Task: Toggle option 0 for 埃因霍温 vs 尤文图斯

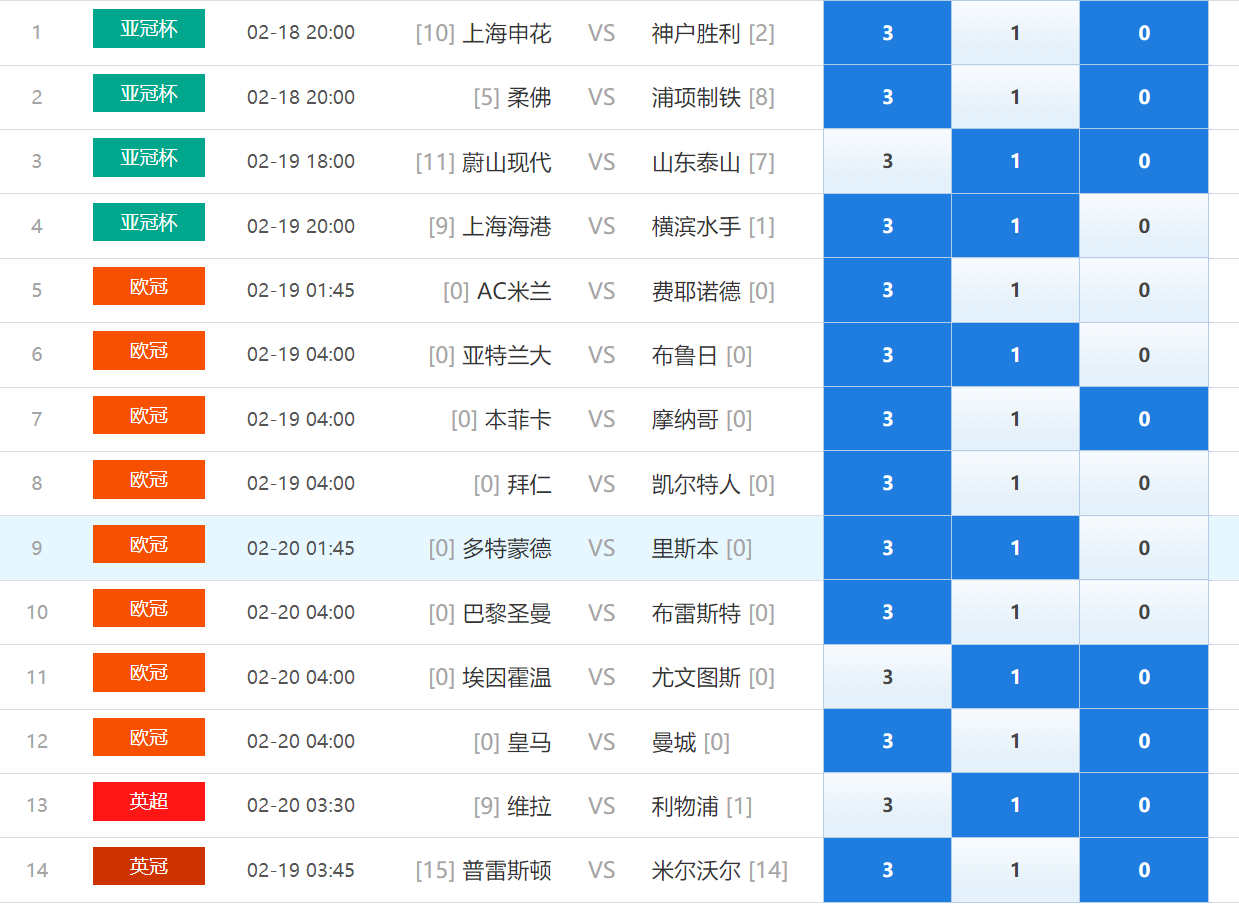Action: point(1144,677)
